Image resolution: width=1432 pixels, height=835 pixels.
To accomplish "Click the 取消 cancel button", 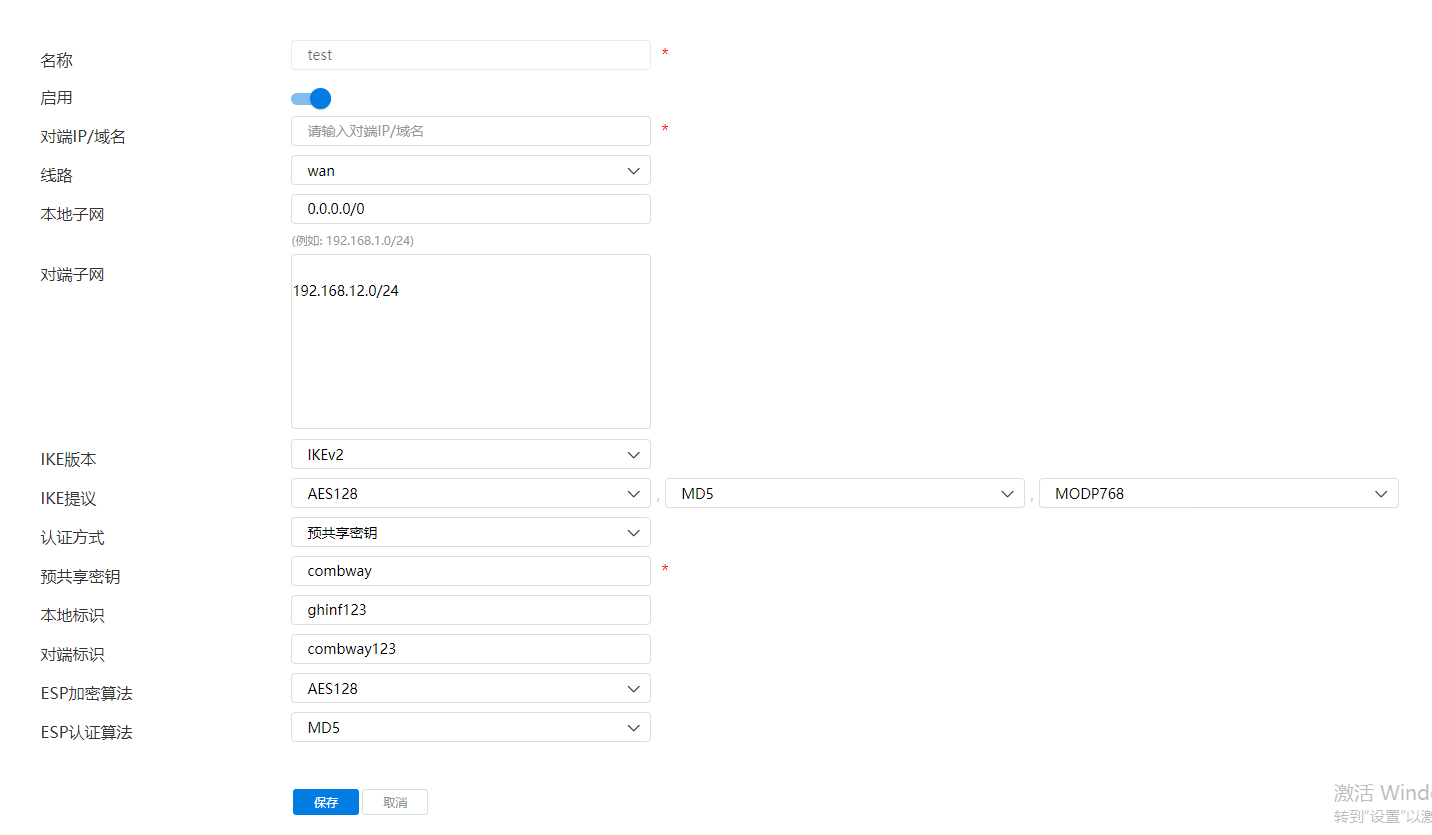I will pyautogui.click(x=395, y=802).
